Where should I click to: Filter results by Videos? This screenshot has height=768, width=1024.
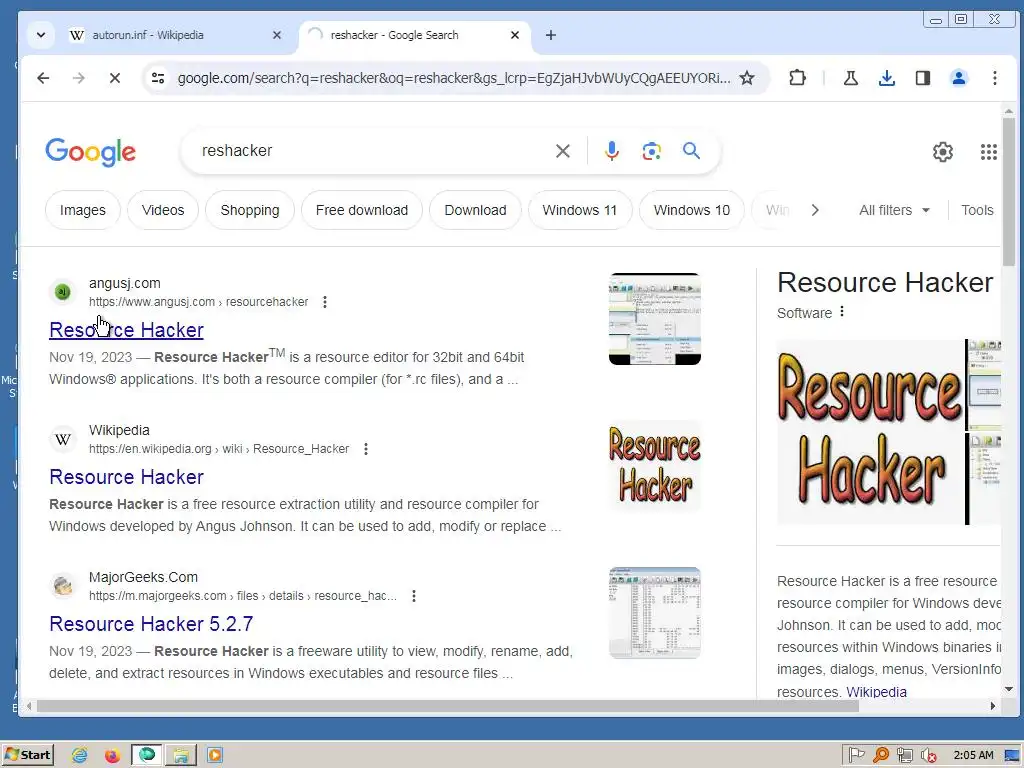(x=163, y=210)
